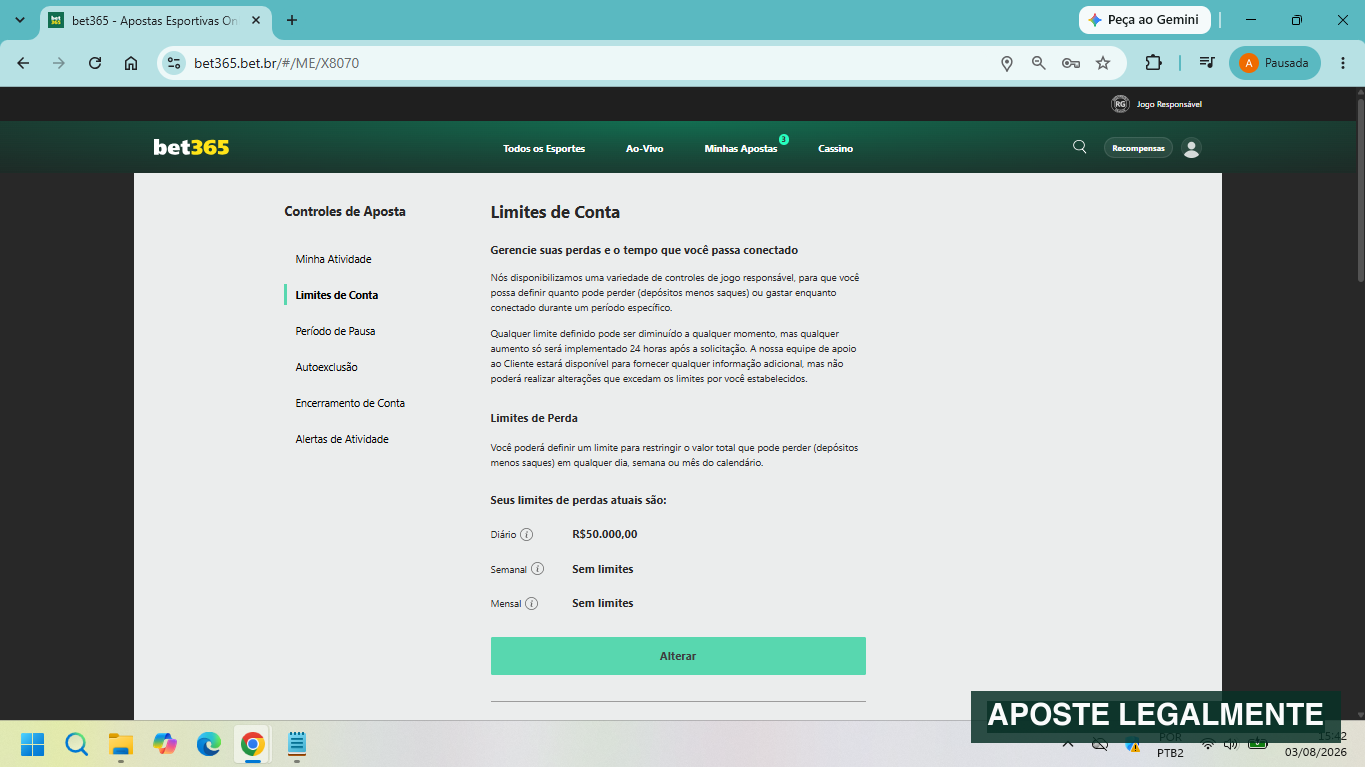Select the bet365 Apostas Esportivas tab
Viewport: 1365px width, 767px height.
(x=155, y=20)
